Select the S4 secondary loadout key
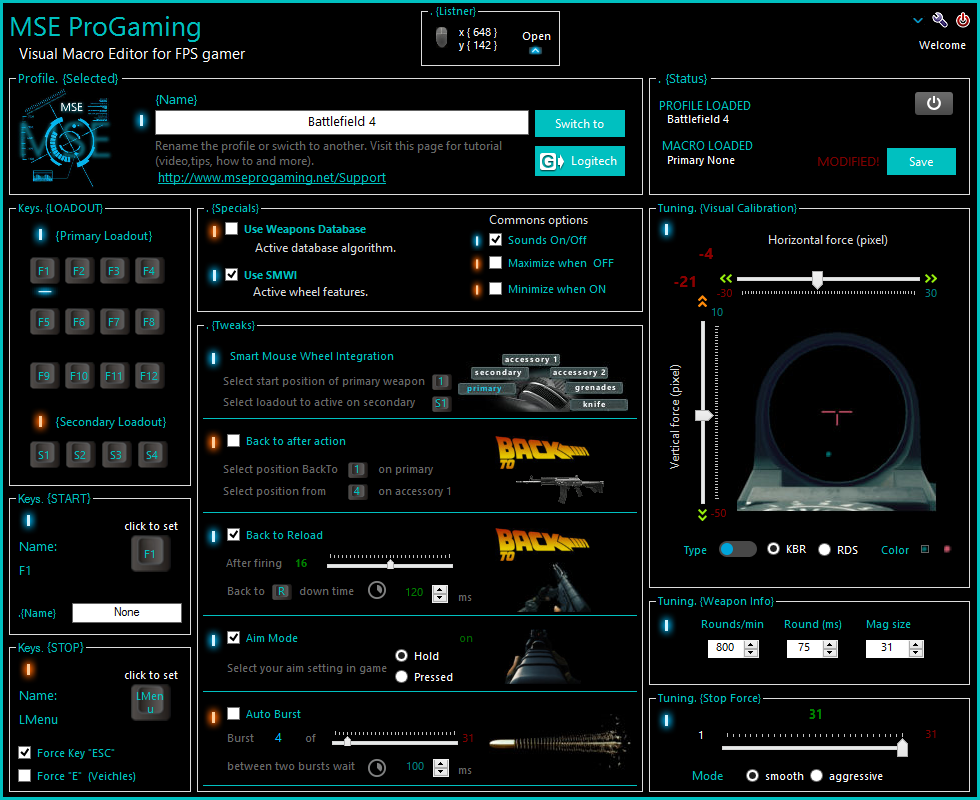The image size is (980, 800). [152, 454]
